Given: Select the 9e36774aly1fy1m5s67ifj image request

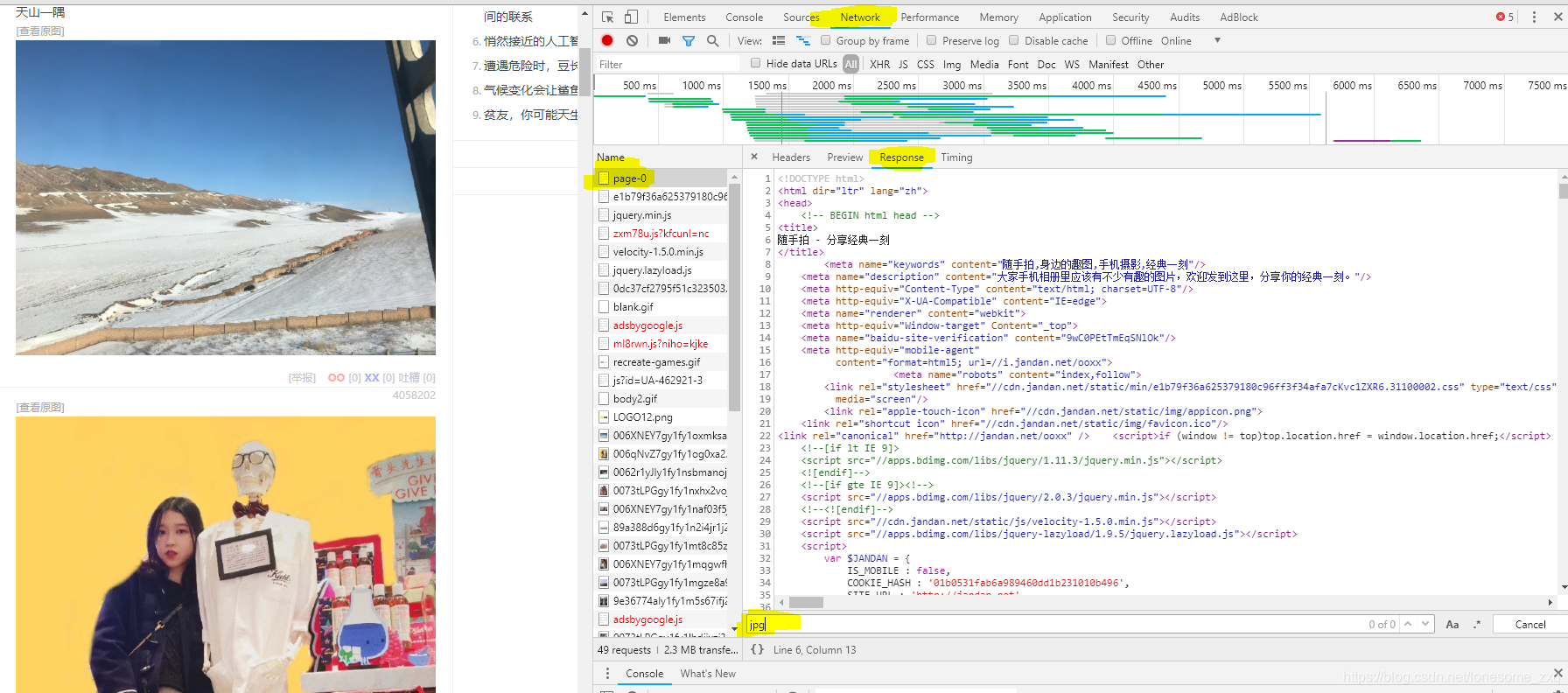Looking at the screenshot, I should pos(661,601).
